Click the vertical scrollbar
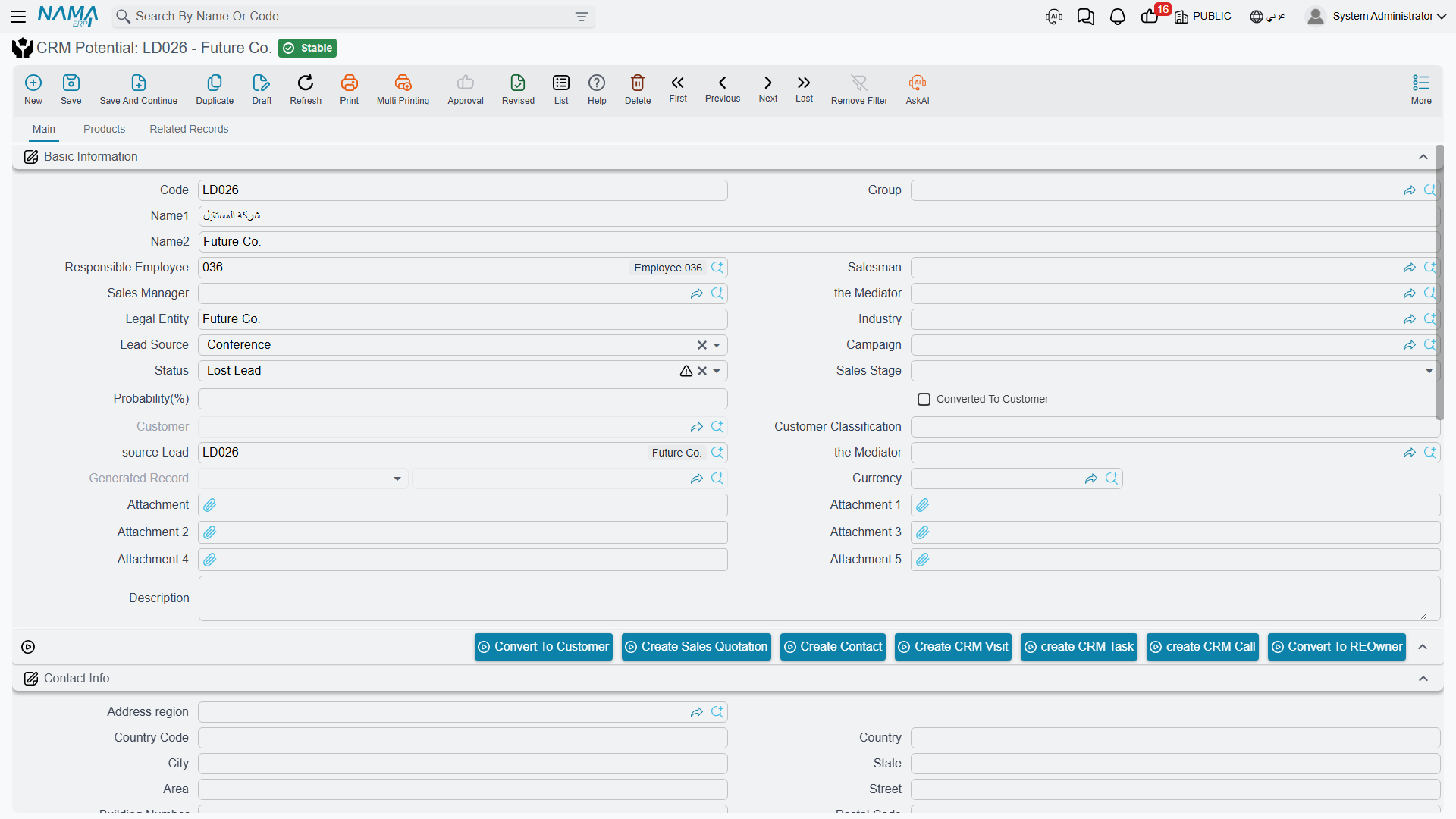Viewport: 1456px width, 819px height. click(x=1439, y=282)
